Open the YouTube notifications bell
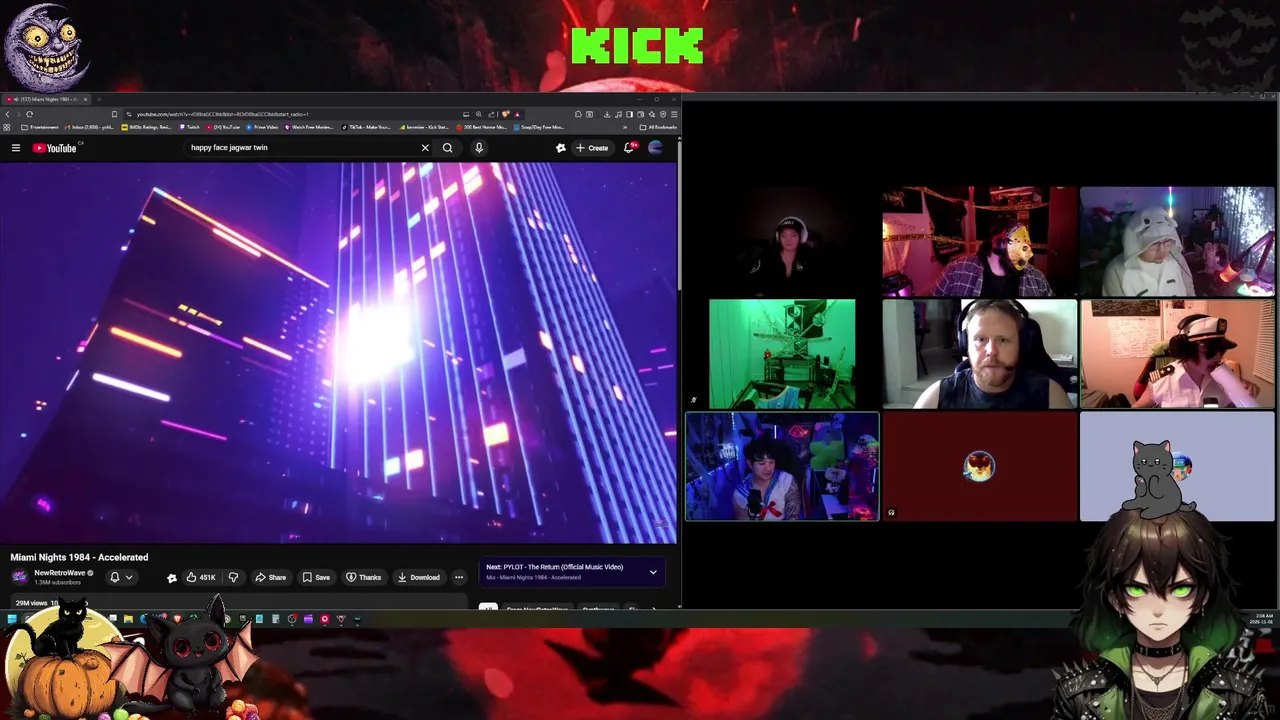This screenshot has width=1280, height=720. click(629, 148)
